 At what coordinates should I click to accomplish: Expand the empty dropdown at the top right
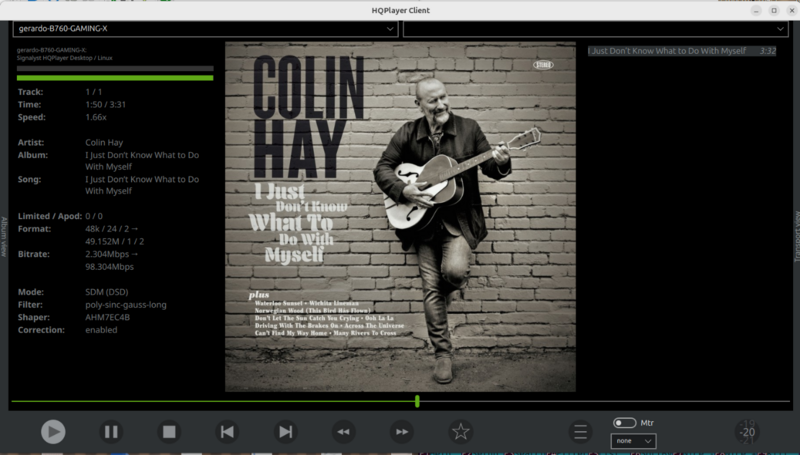point(595,29)
